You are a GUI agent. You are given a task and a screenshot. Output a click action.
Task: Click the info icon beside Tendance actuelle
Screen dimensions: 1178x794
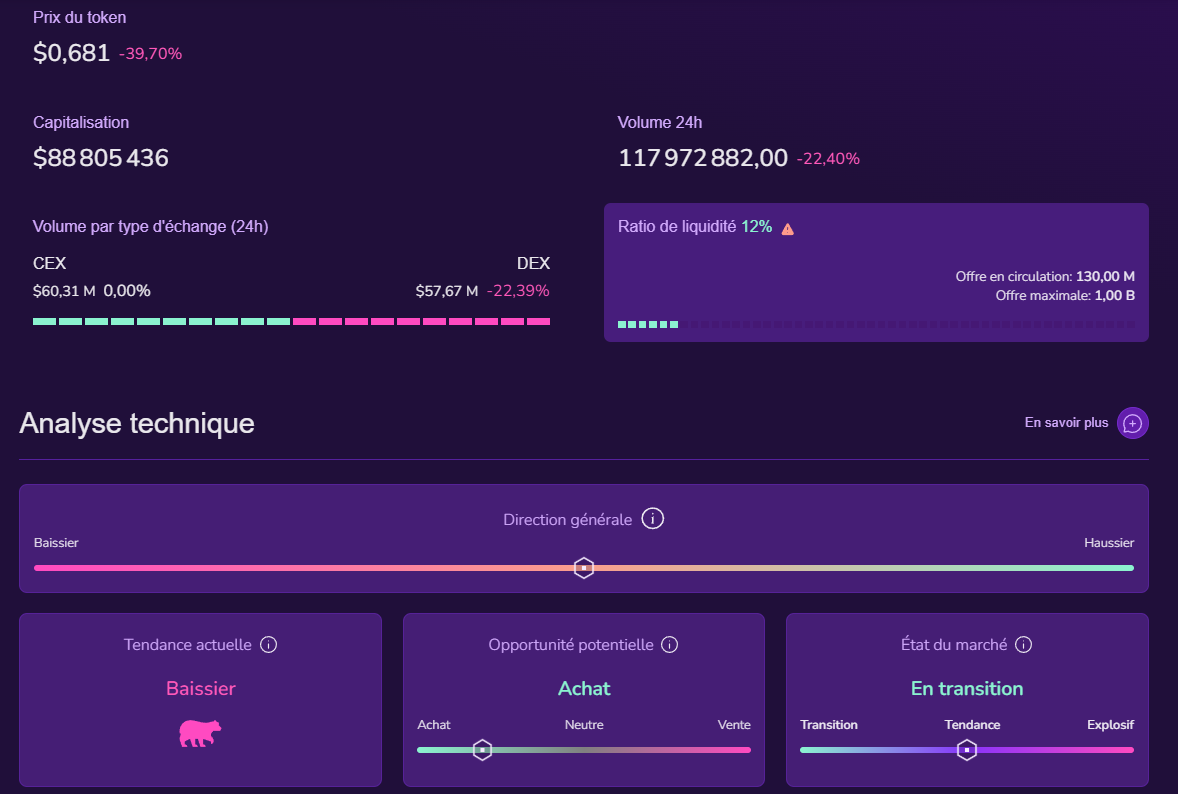[268, 645]
